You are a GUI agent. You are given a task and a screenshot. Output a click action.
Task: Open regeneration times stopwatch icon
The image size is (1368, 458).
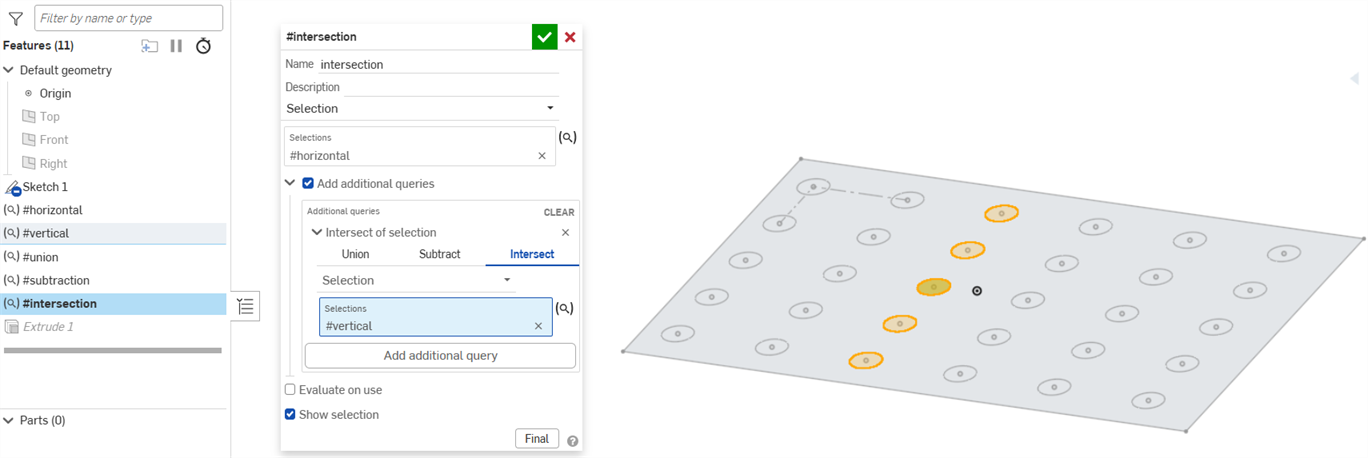click(x=203, y=46)
